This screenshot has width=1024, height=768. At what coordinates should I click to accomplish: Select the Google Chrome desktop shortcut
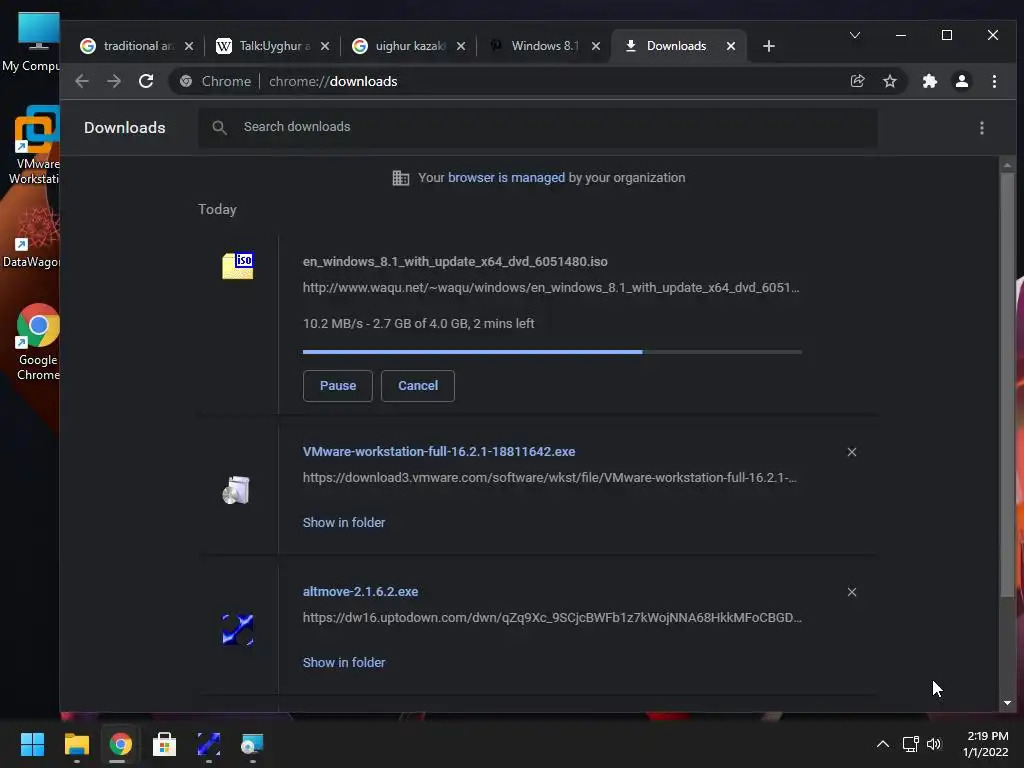(38, 342)
